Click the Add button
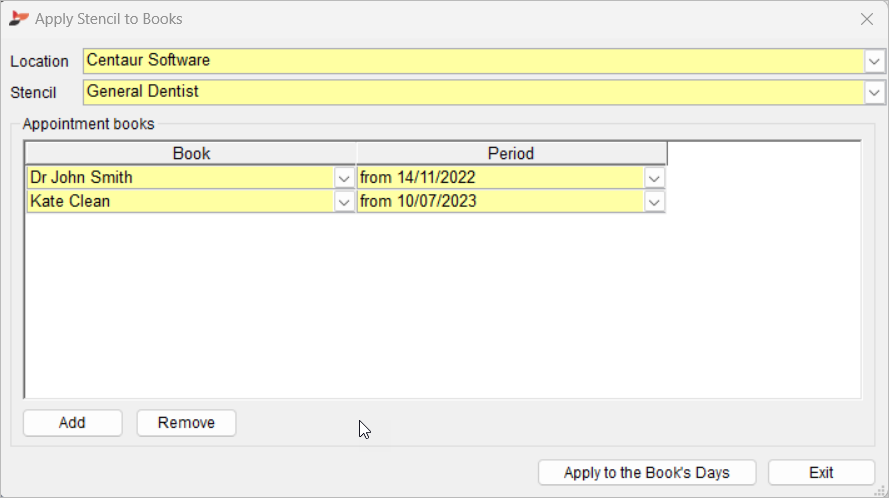This screenshot has height=498, width=889. (x=73, y=423)
